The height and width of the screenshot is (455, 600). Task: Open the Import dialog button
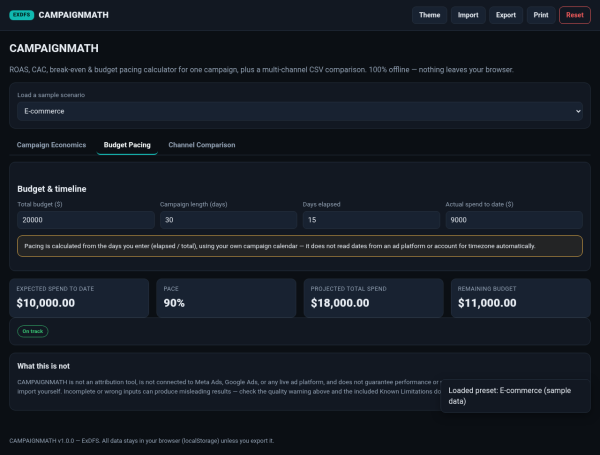(468, 15)
